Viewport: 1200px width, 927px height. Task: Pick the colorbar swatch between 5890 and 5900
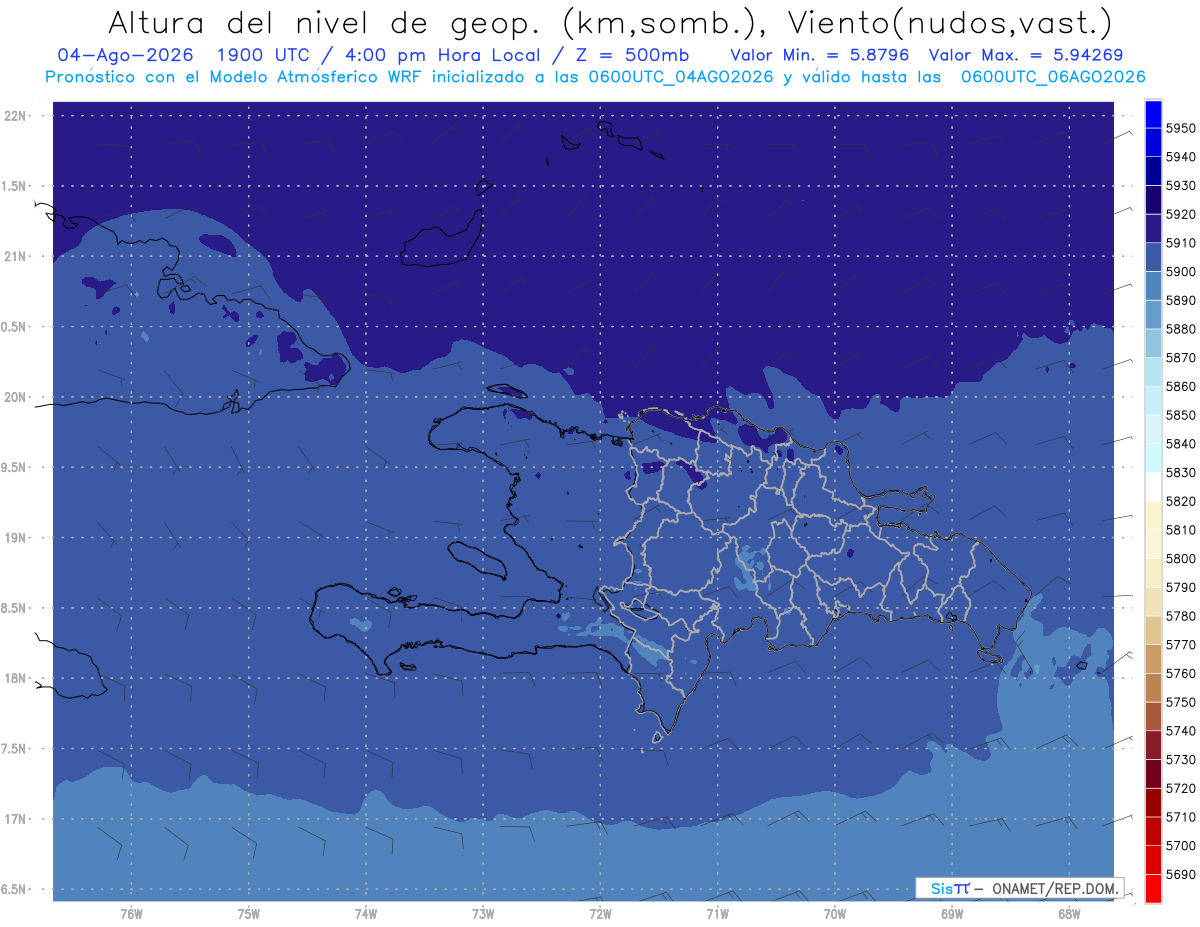coord(1153,286)
